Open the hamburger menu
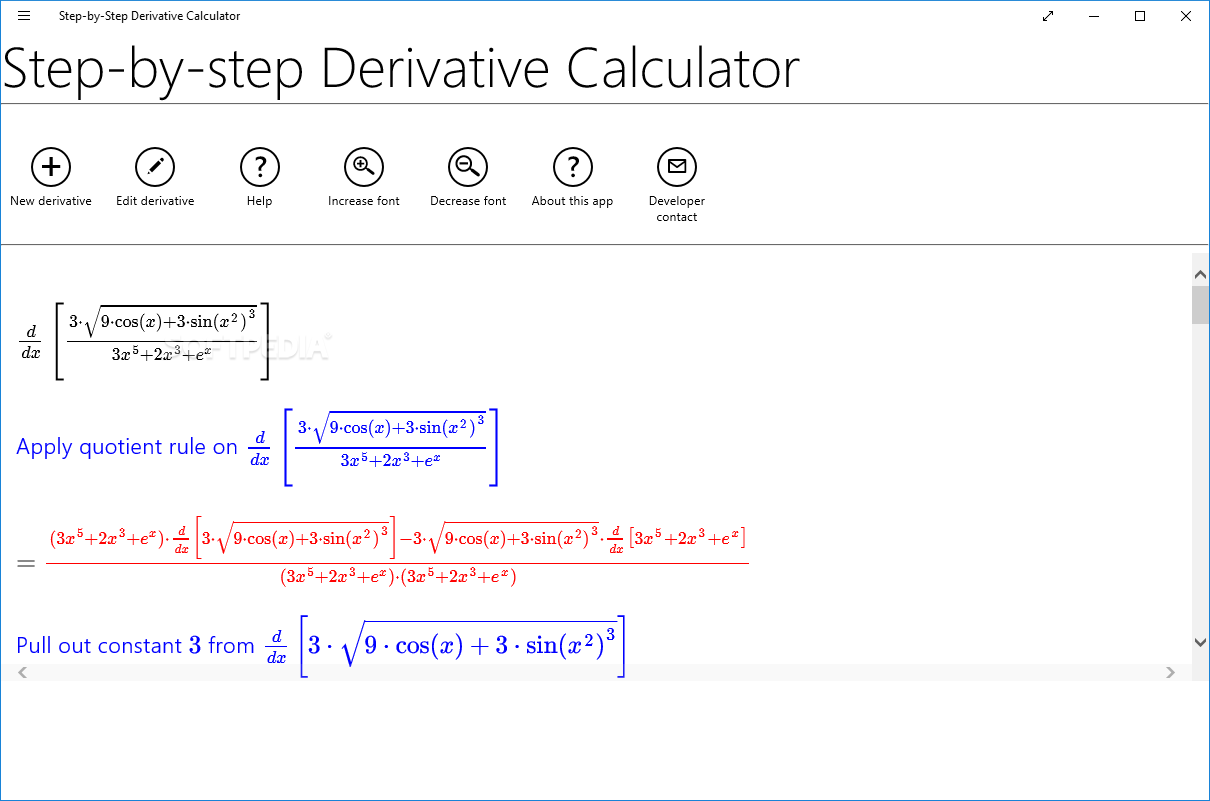The width and height of the screenshot is (1210, 801). (x=24, y=16)
